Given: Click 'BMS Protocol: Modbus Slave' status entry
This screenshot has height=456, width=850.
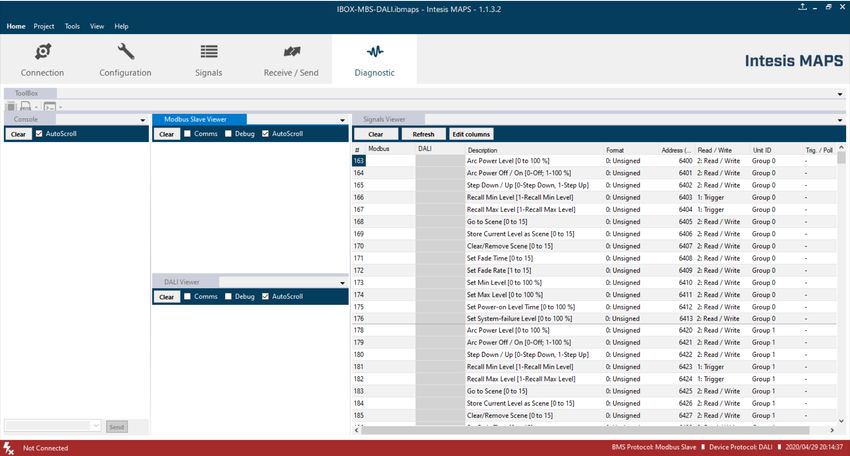Looking at the screenshot, I should tap(654, 447).
